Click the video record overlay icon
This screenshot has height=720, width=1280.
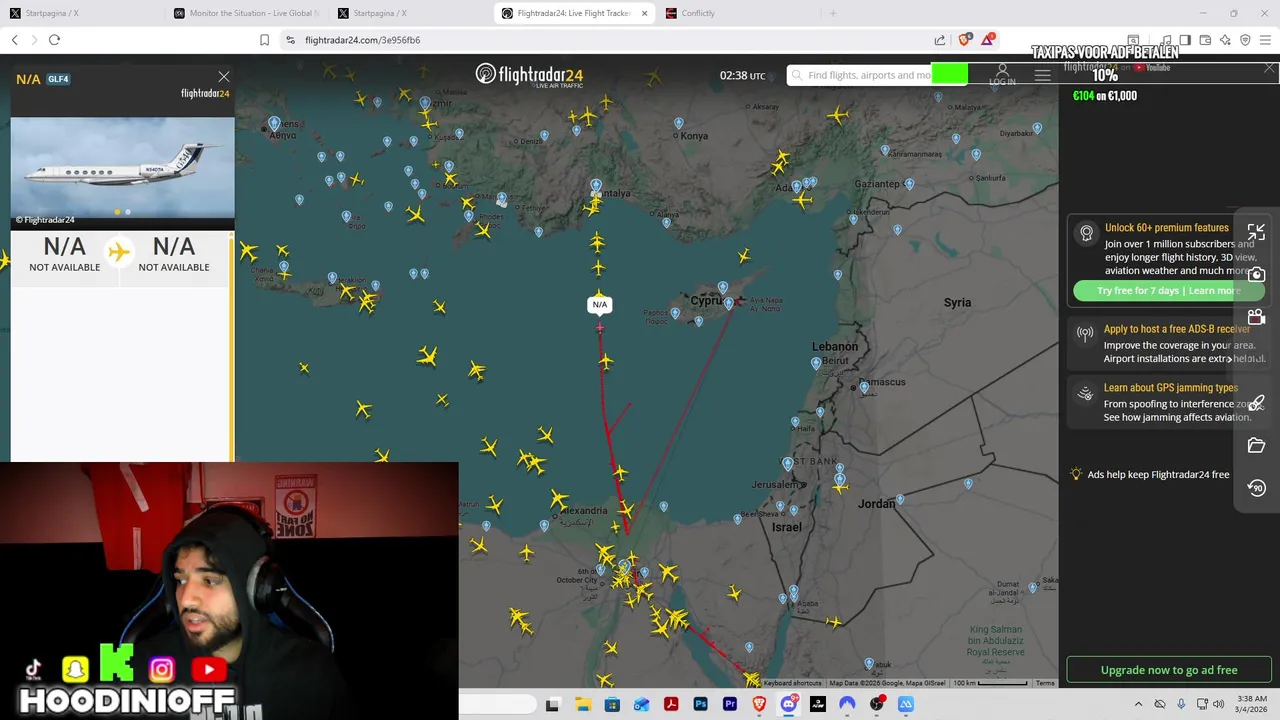tap(1256, 317)
